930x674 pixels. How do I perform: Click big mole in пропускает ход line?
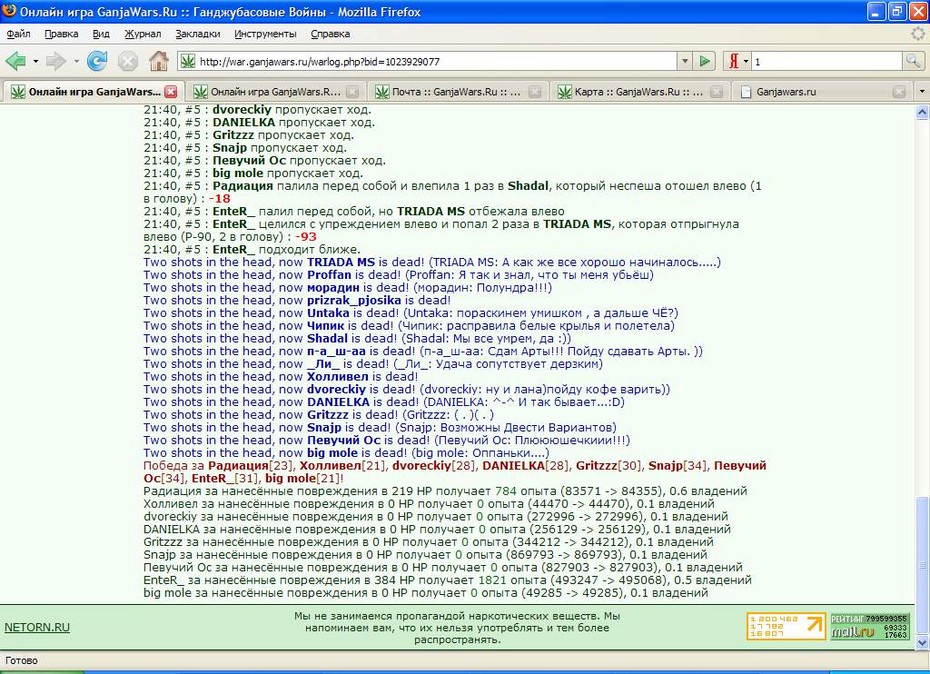point(237,173)
